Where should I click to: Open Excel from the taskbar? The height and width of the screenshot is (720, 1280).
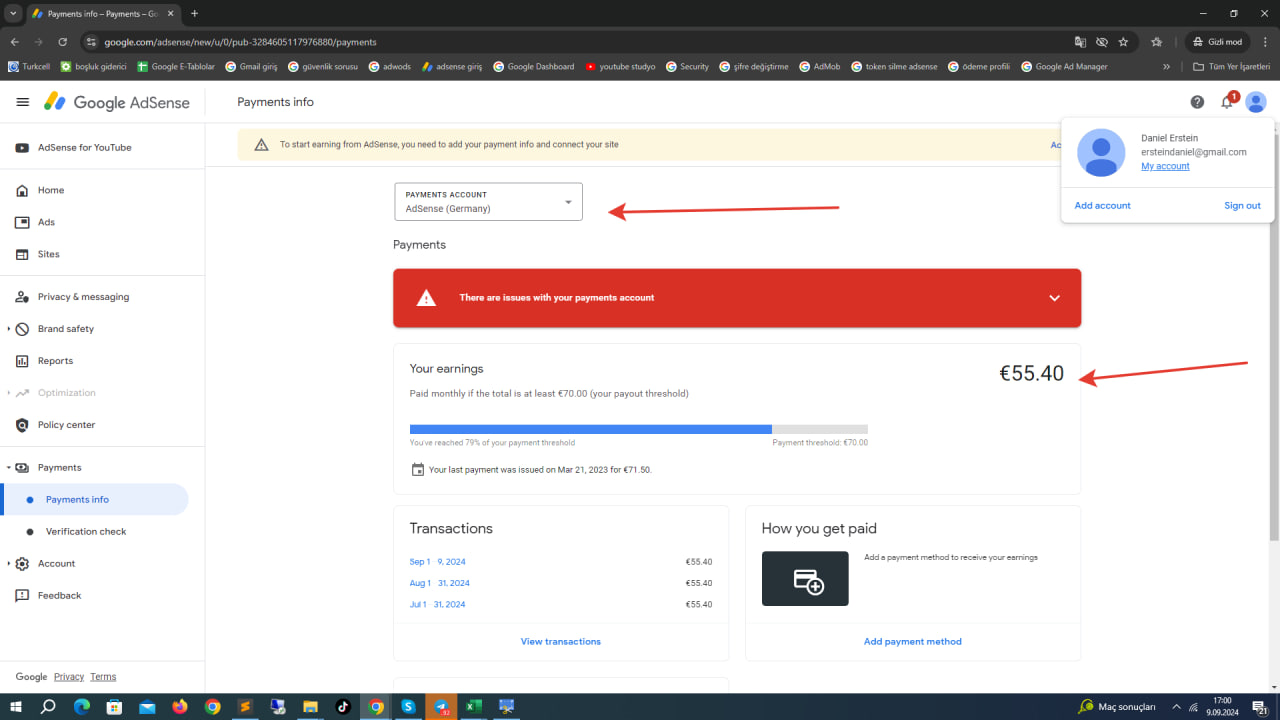click(474, 707)
